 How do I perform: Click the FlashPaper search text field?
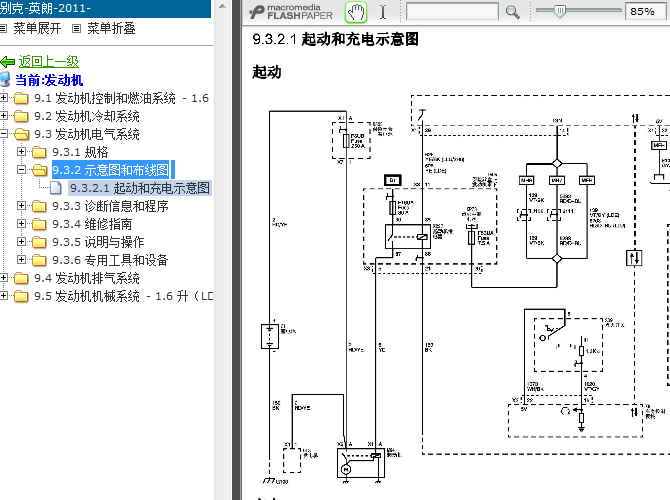click(x=452, y=12)
